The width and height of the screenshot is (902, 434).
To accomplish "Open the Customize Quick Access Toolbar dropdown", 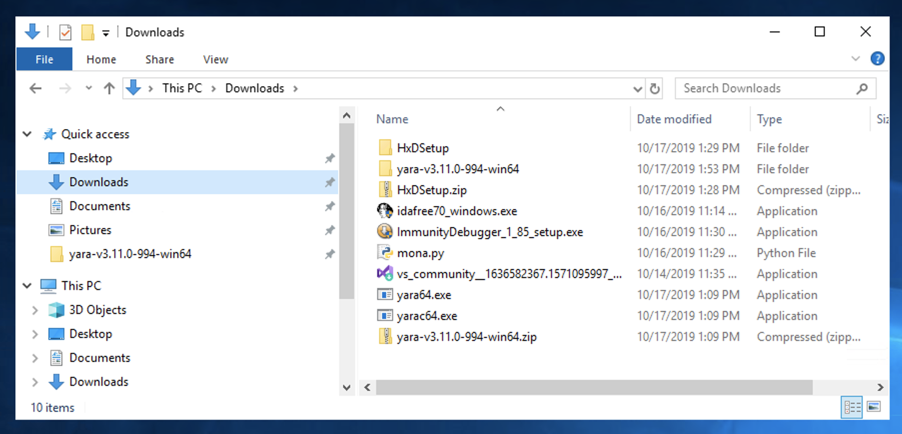I will click(105, 33).
